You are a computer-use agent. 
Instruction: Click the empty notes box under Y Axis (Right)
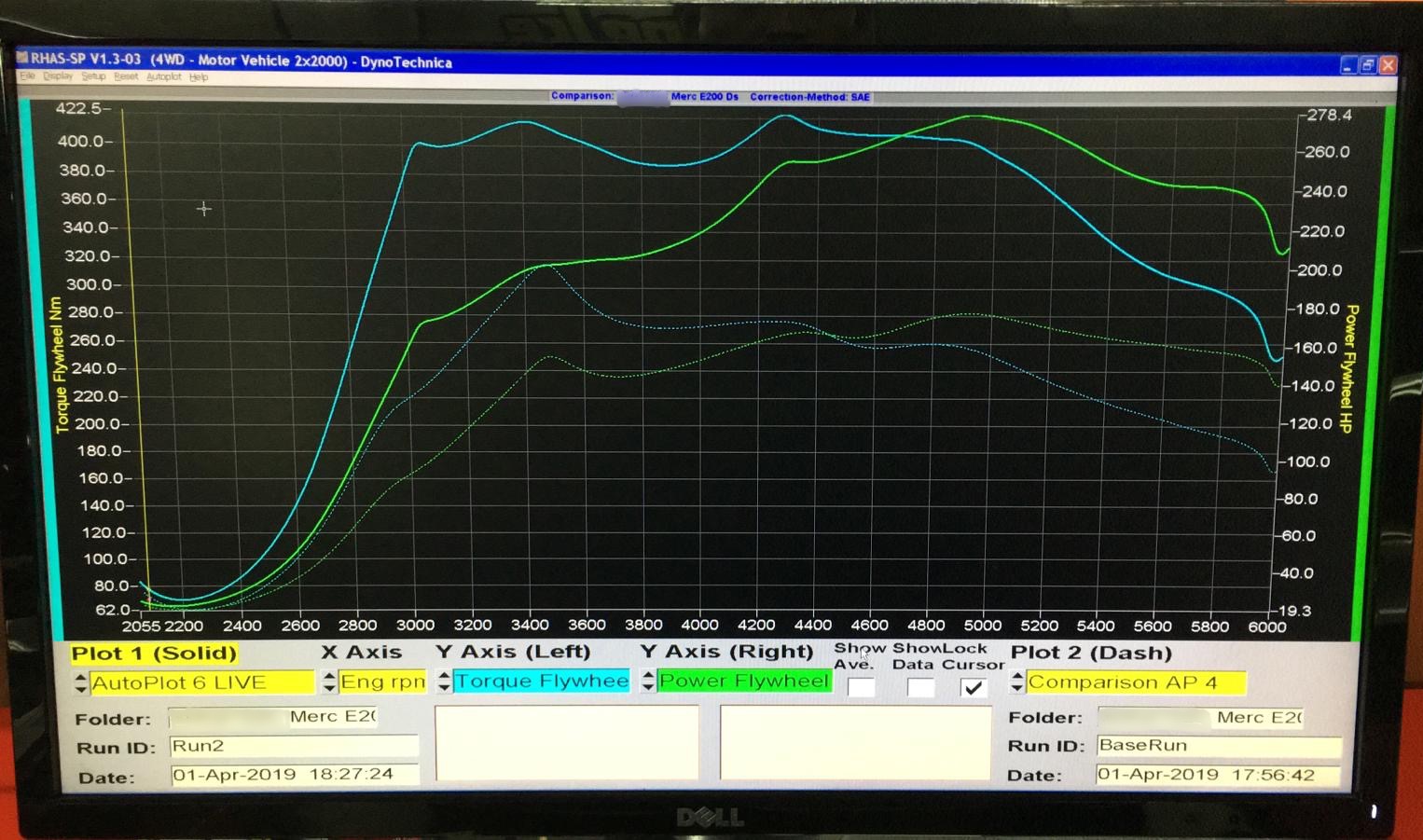855,742
